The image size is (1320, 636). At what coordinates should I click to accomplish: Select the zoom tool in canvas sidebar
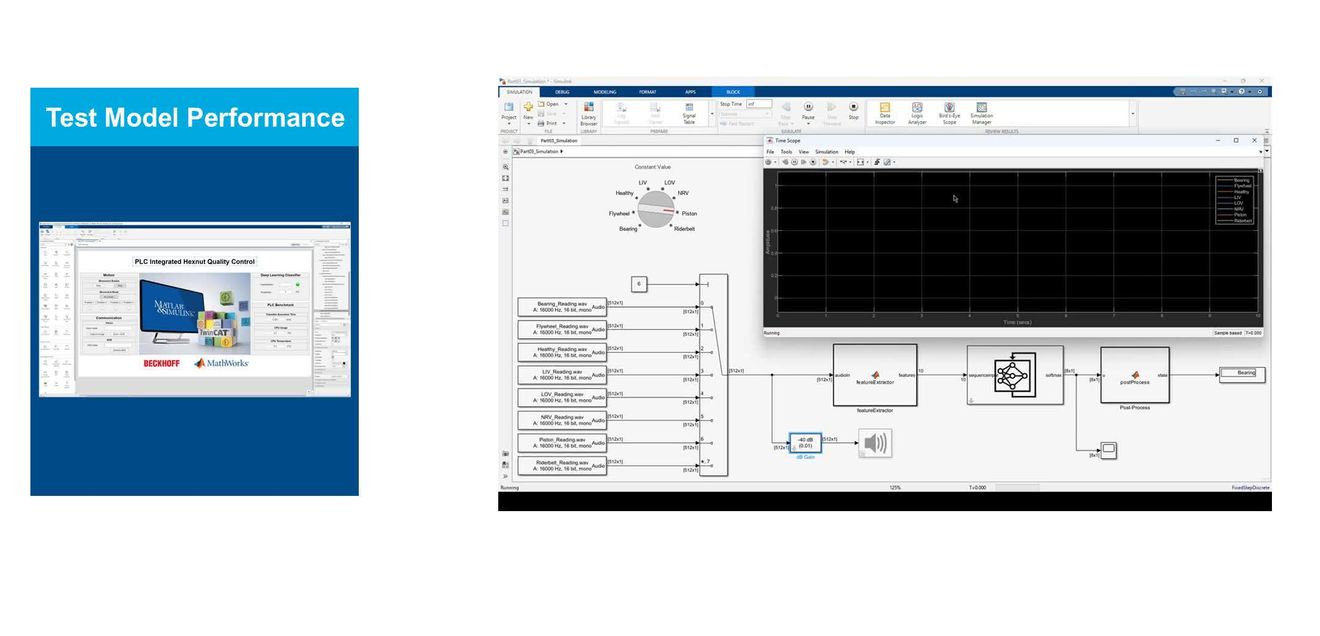click(x=506, y=167)
